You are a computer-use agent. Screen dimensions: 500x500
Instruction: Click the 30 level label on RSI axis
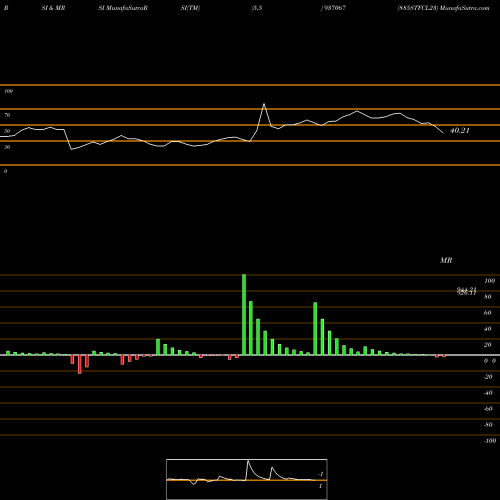7,147
